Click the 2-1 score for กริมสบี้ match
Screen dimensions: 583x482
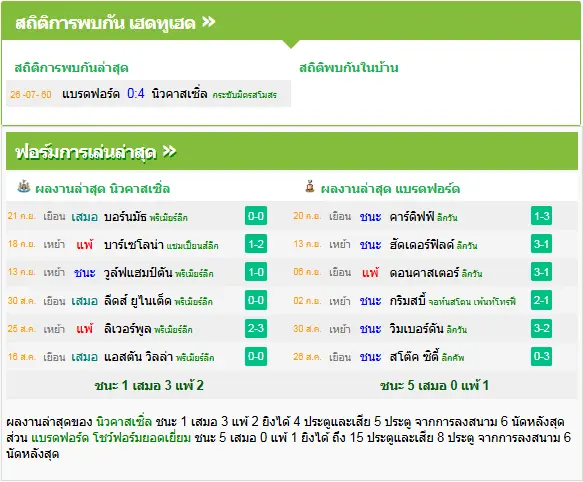(x=541, y=300)
